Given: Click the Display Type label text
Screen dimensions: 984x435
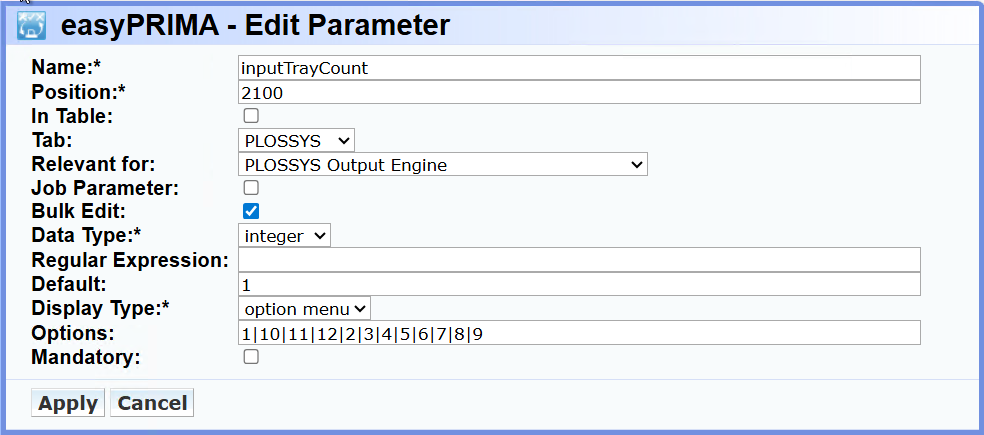Looking at the screenshot, I should coord(101,308).
